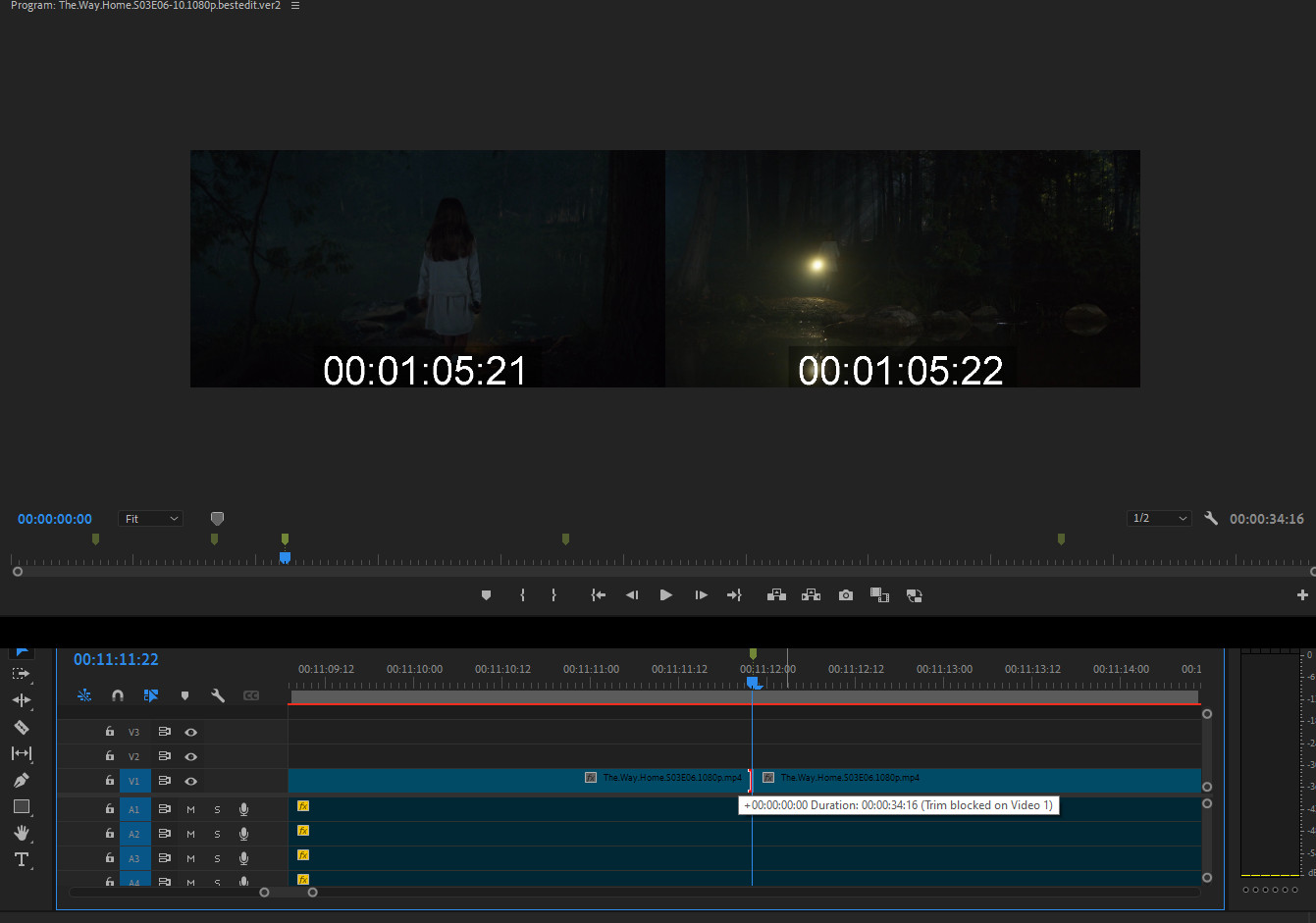
Task: Toggle sync lock on V2
Action: (x=164, y=756)
